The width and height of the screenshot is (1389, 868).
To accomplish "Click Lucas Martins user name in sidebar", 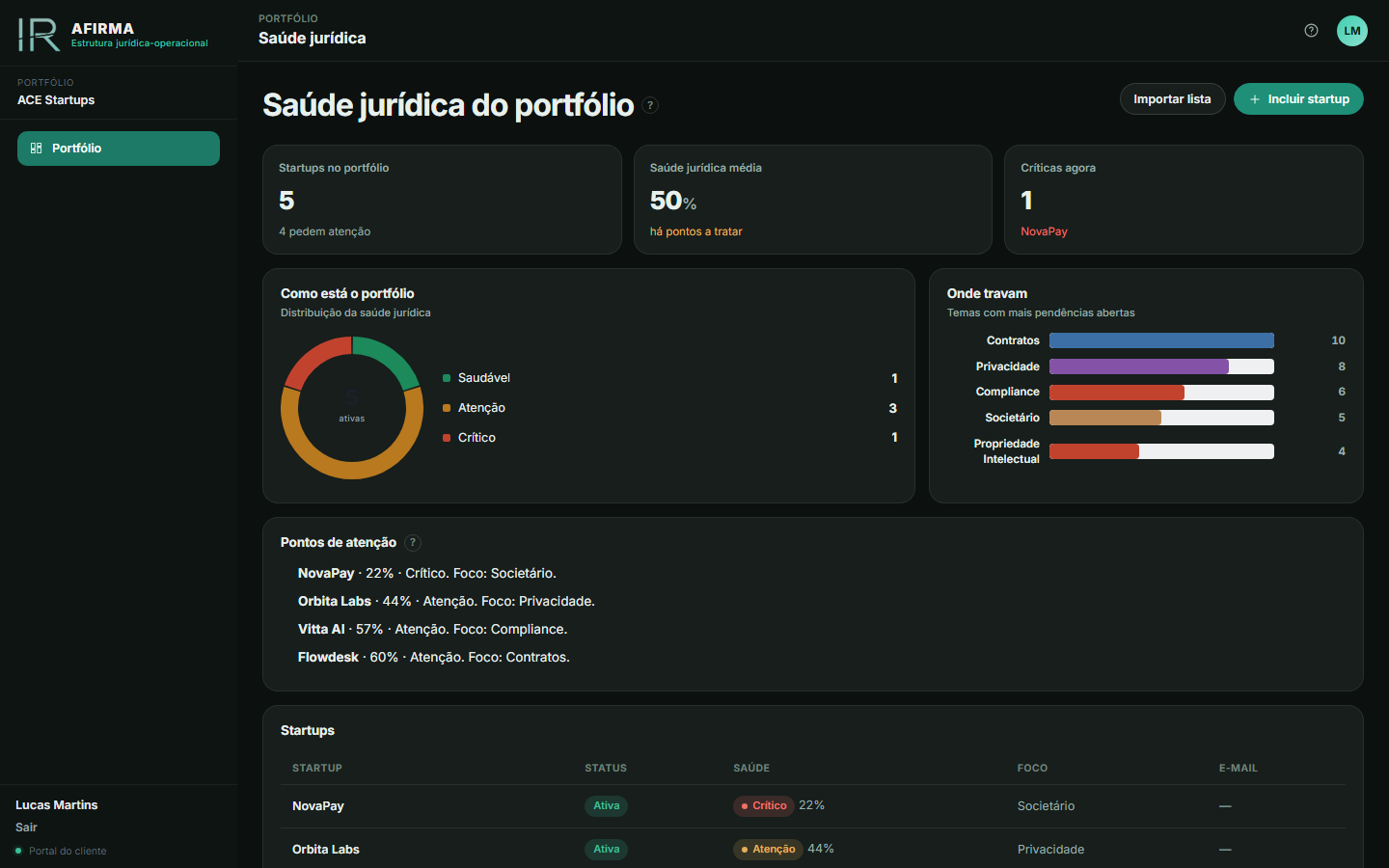I will click(57, 805).
